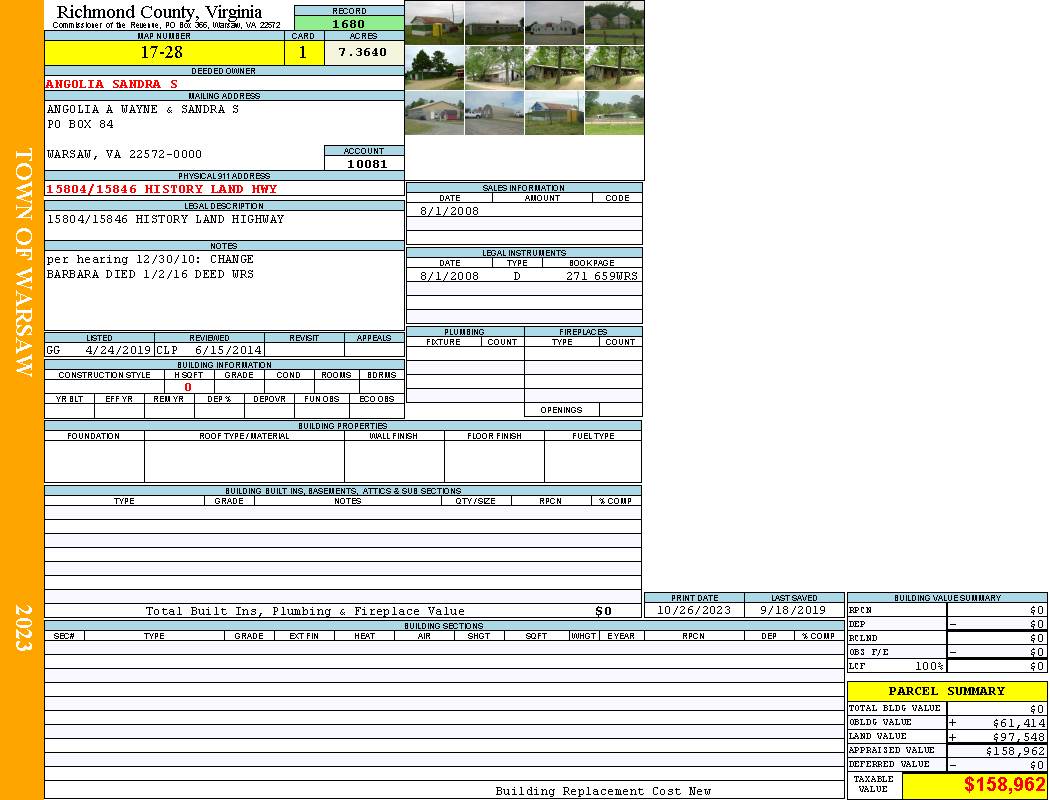Select the account number 10081 field
This screenshot has height=800, width=1050.
(x=364, y=163)
